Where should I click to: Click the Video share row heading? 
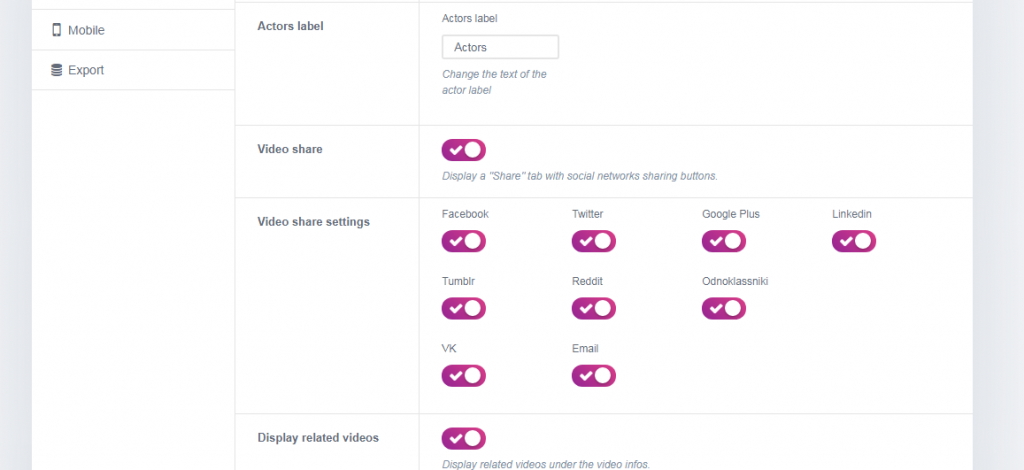(x=290, y=149)
